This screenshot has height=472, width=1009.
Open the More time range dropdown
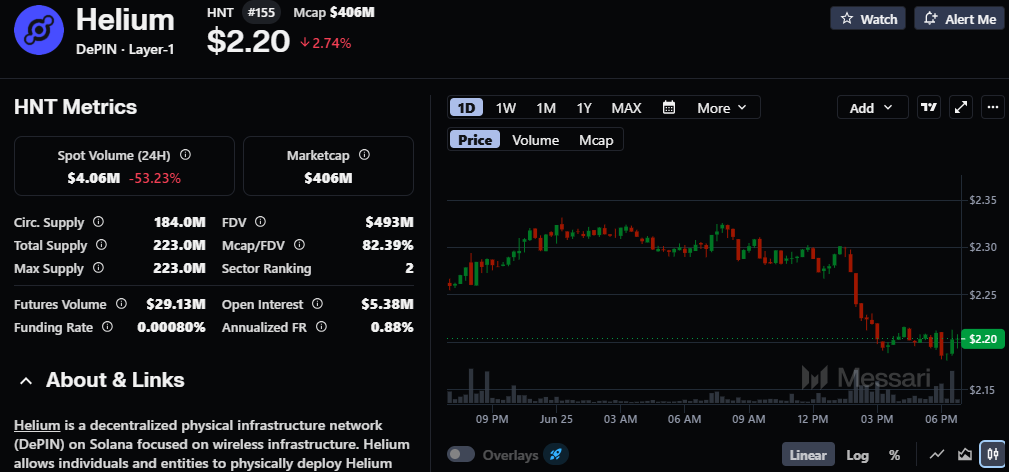pos(721,108)
